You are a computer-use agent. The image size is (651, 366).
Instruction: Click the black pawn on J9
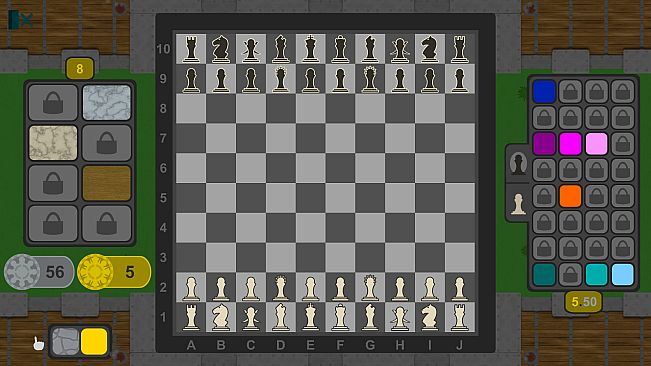(460, 79)
